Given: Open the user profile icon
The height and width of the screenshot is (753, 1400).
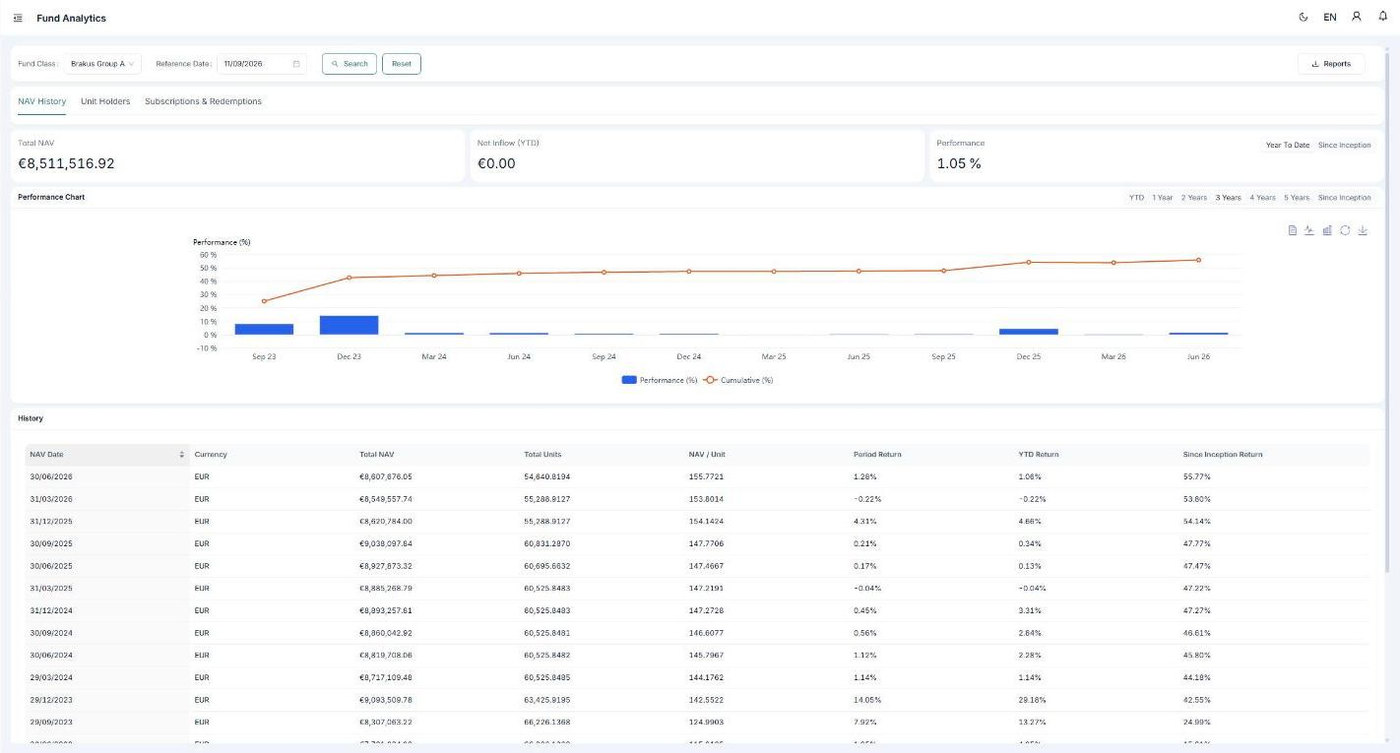Looking at the screenshot, I should click(x=1357, y=17).
